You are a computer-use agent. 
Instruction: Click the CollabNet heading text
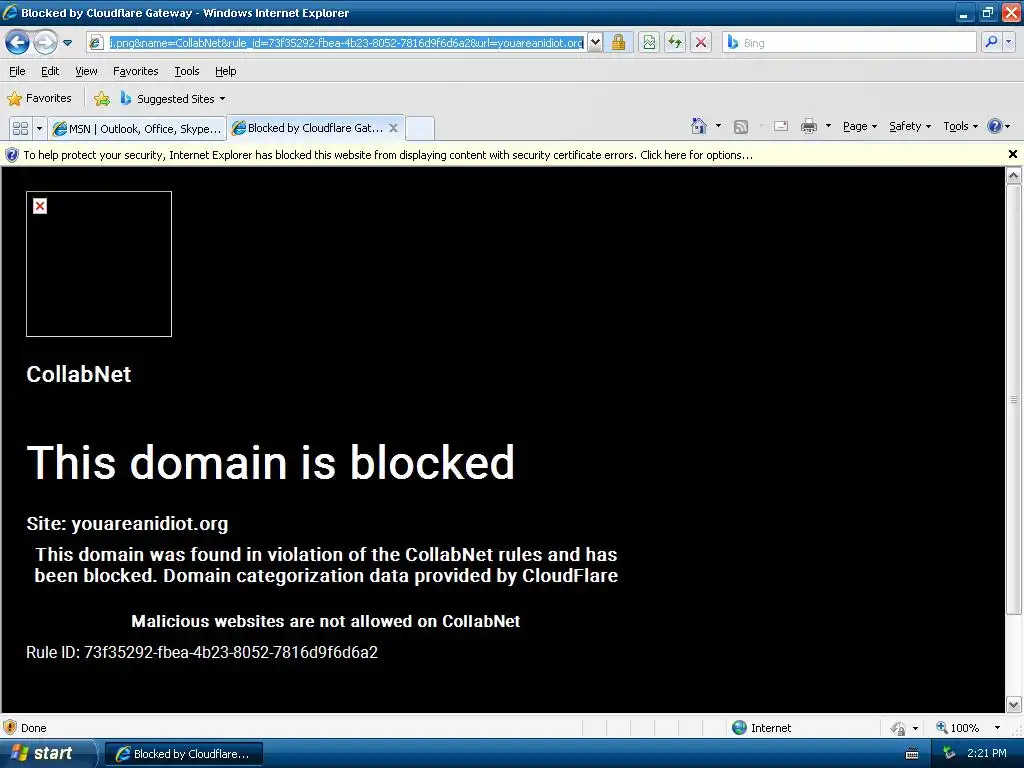click(x=78, y=374)
